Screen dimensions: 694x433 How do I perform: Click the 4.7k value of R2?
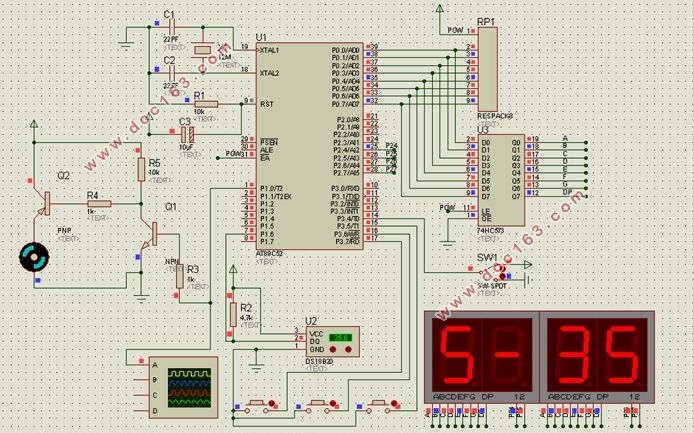(x=246, y=318)
